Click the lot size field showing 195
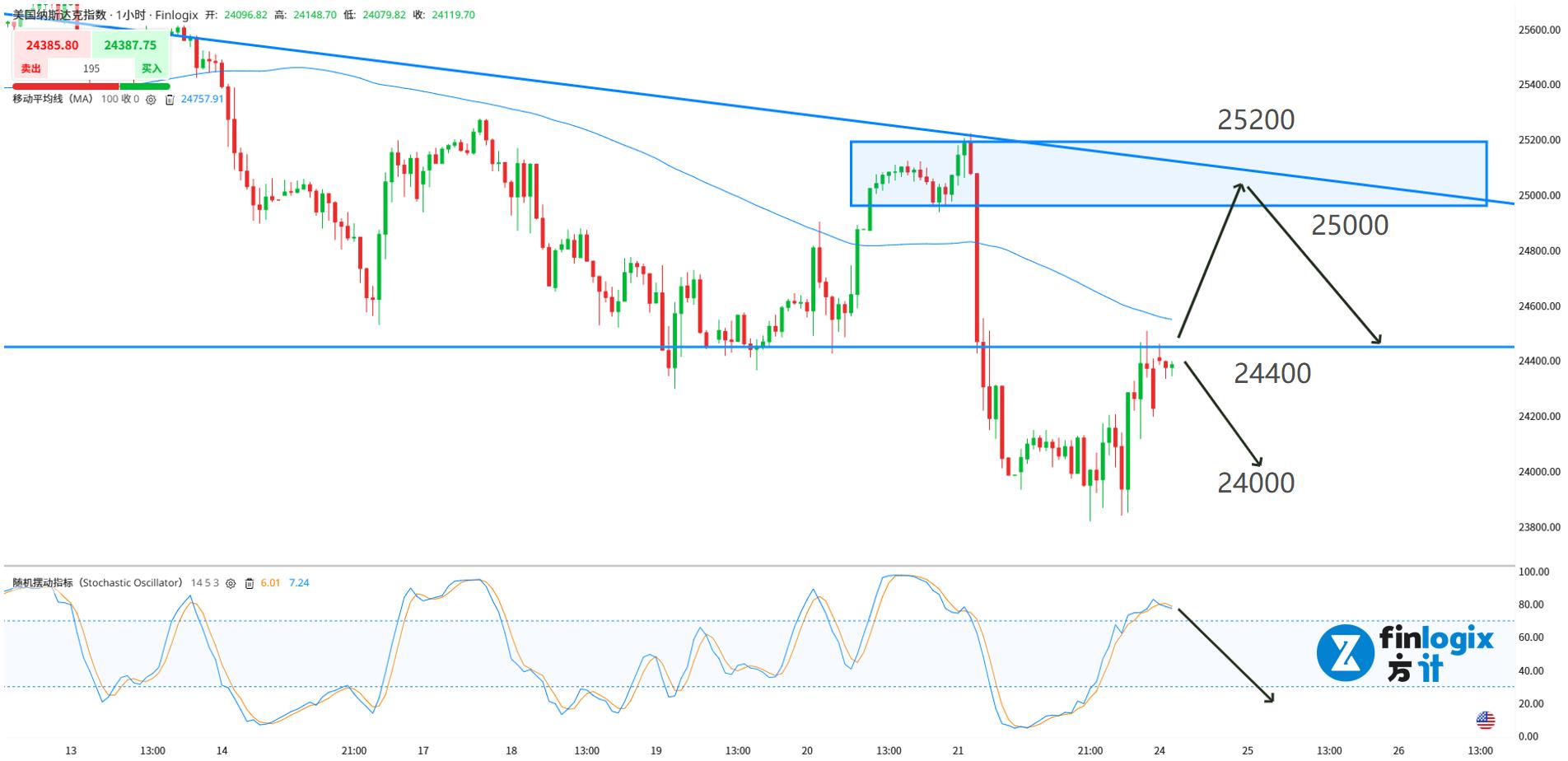 pyautogui.click(x=91, y=68)
